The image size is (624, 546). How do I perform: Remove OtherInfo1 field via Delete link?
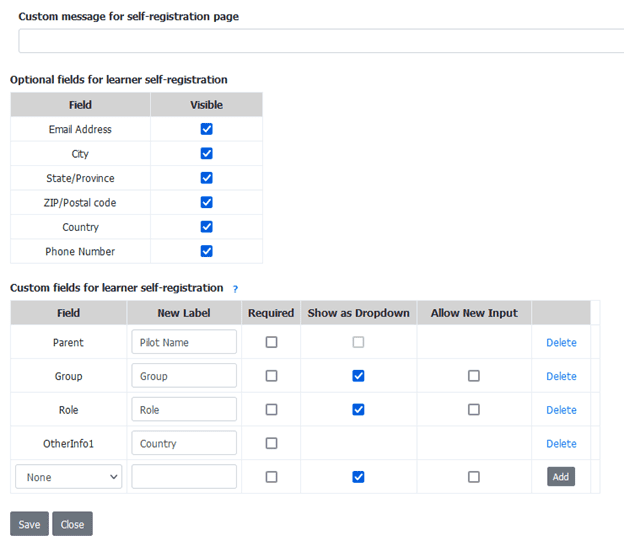click(x=561, y=443)
